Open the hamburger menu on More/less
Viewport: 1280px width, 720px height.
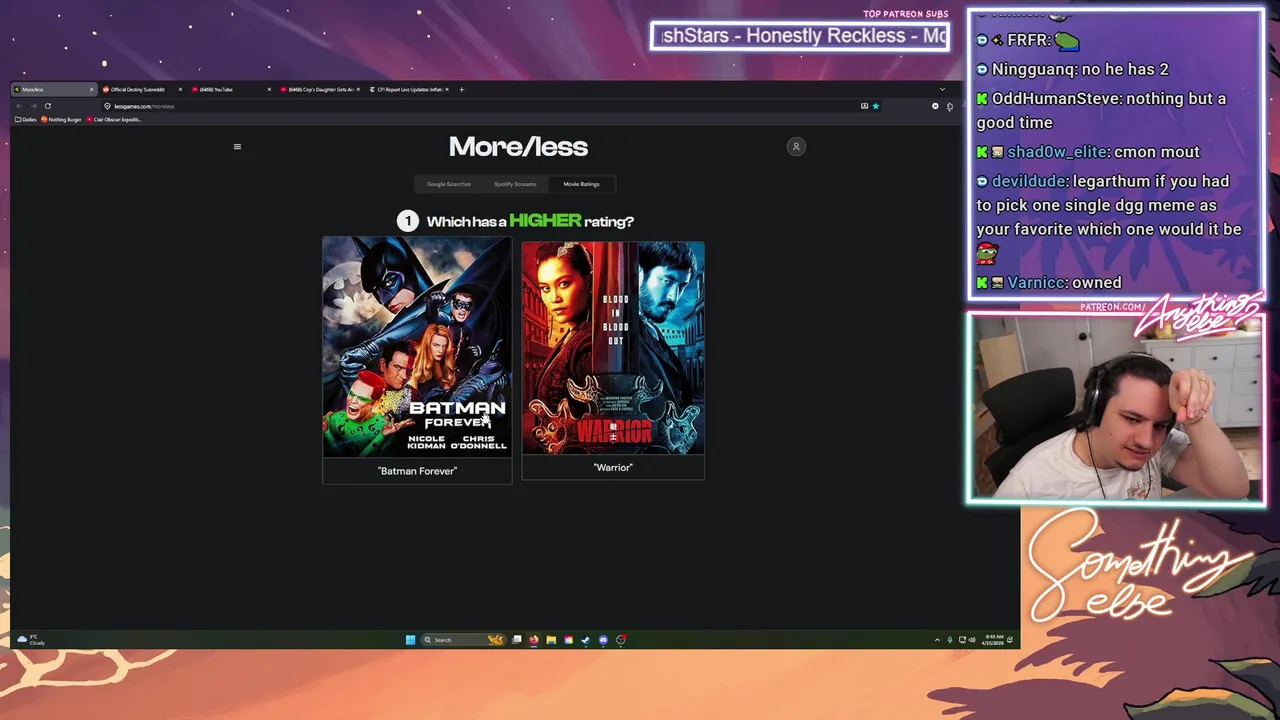pos(237,147)
